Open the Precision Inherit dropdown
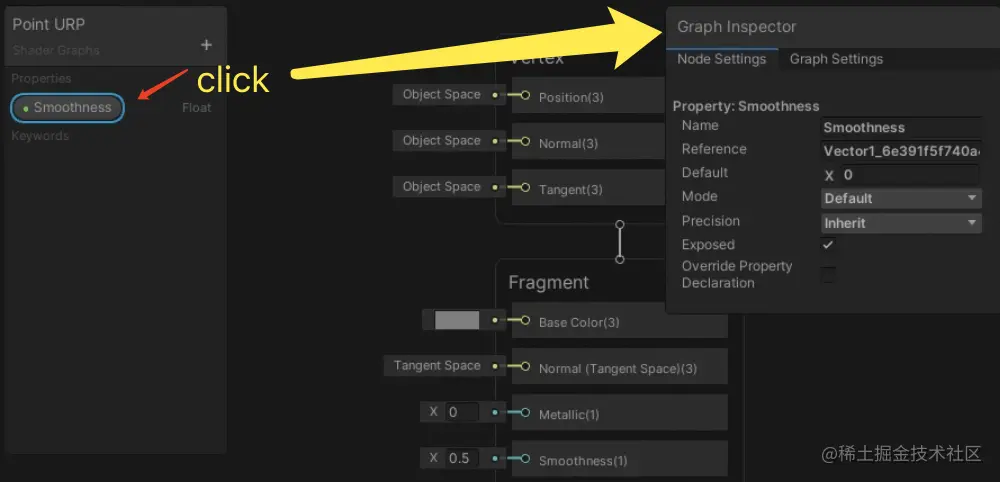The image size is (1000, 482). click(901, 223)
